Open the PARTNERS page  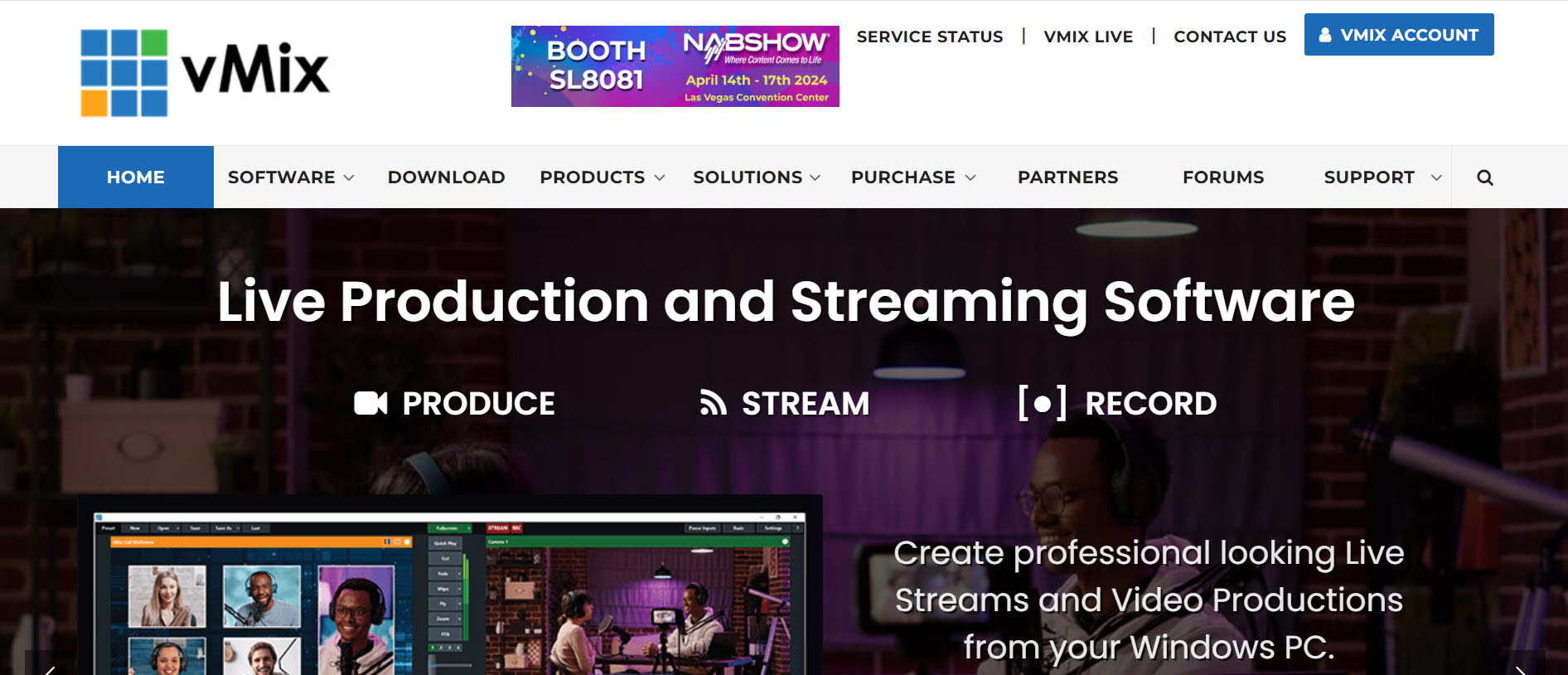tap(1067, 177)
